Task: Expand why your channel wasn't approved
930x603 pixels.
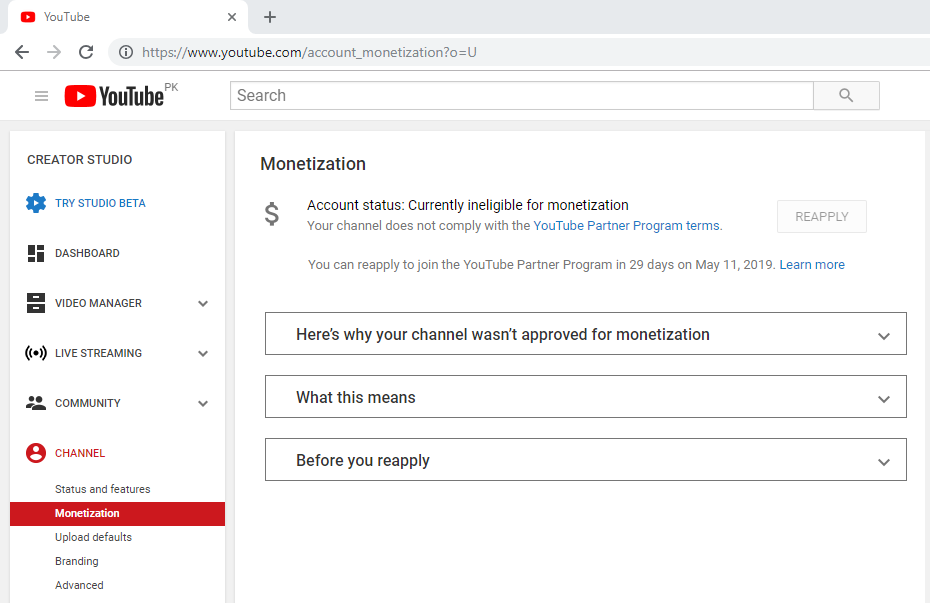Action: pyautogui.click(x=585, y=334)
